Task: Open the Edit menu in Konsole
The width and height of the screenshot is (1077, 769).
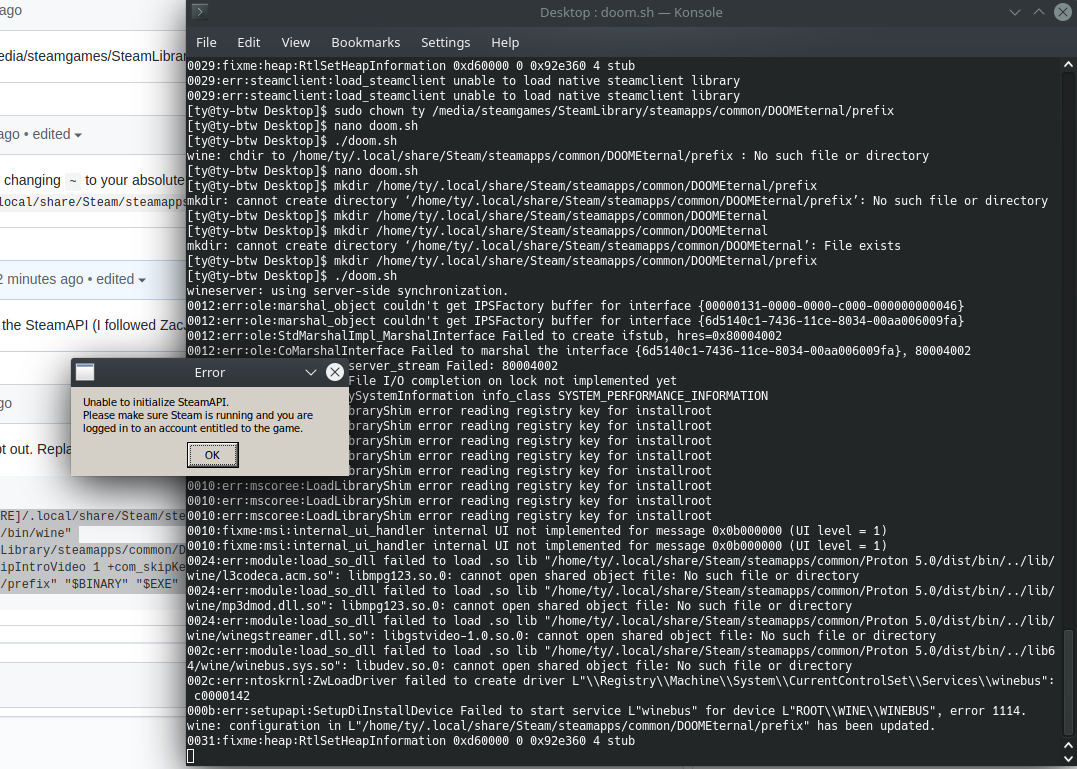Action: click(249, 43)
